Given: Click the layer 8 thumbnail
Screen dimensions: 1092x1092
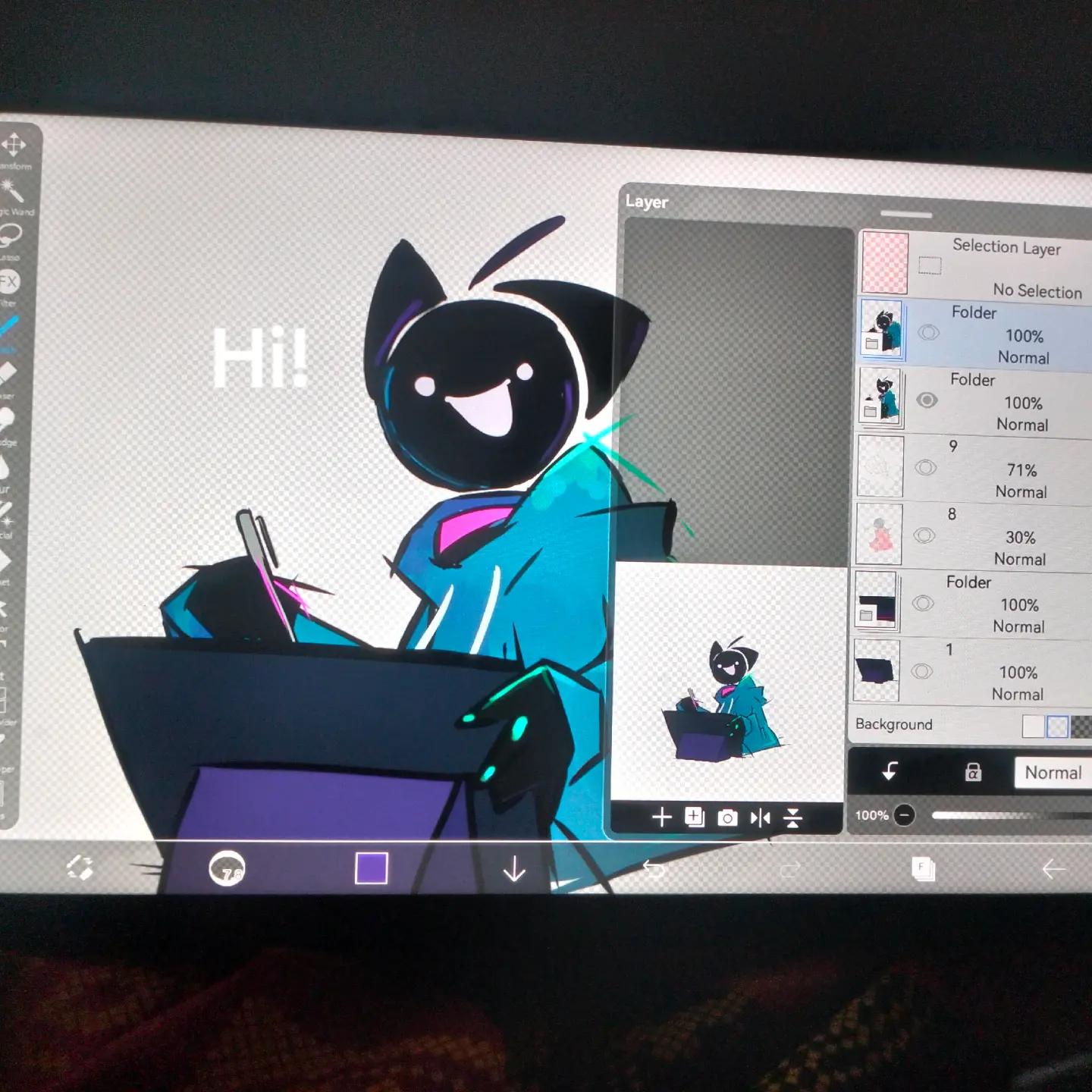Looking at the screenshot, I should (x=879, y=534).
